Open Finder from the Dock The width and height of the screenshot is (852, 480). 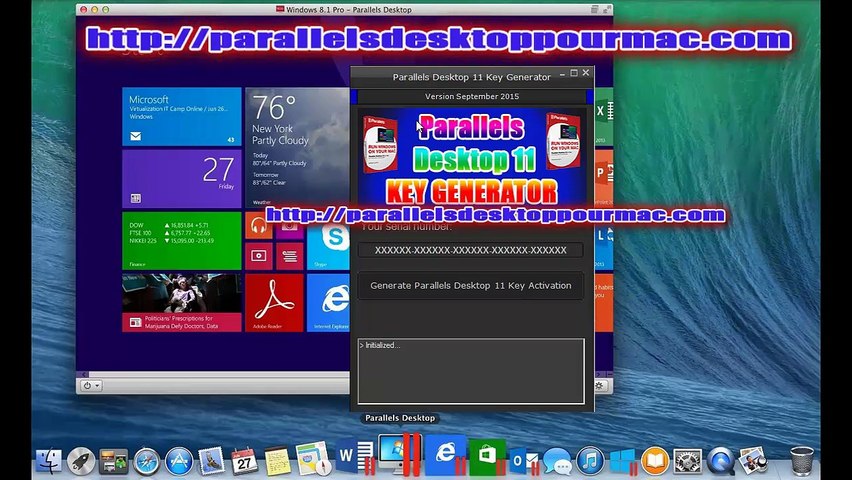[49, 461]
